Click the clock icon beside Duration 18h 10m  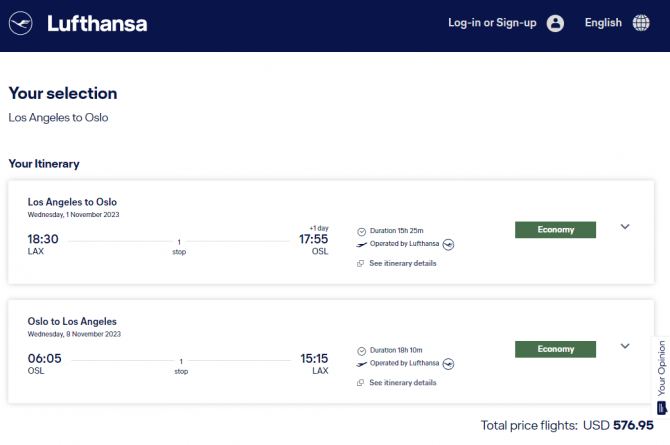[x=361, y=351]
